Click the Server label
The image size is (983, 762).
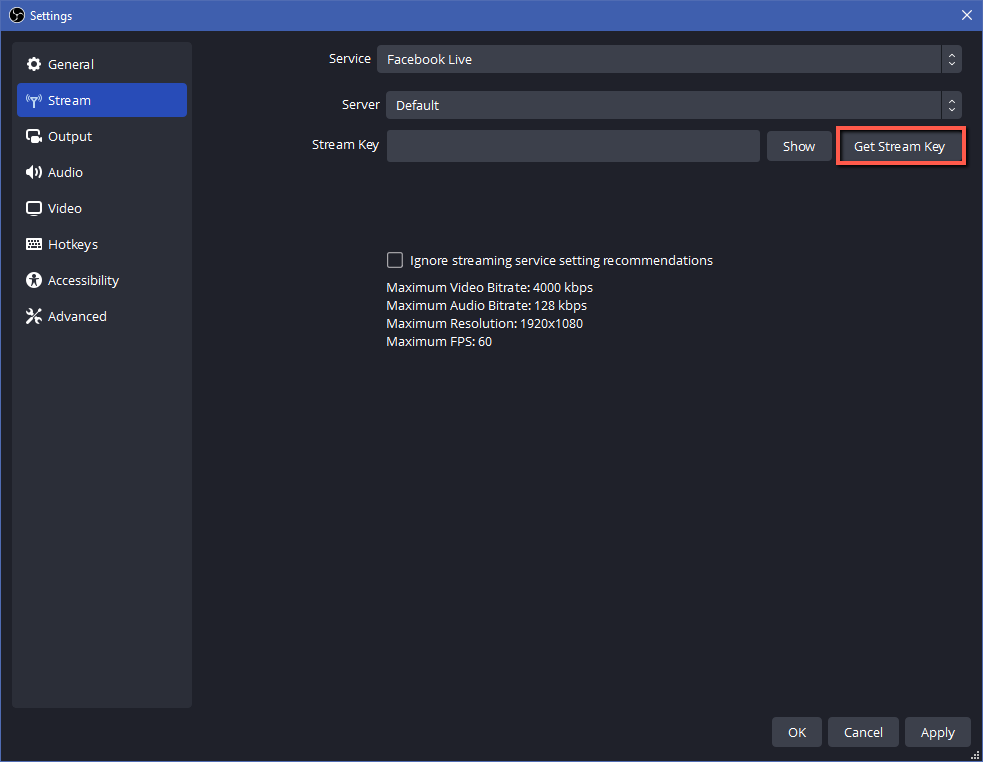pyautogui.click(x=360, y=105)
